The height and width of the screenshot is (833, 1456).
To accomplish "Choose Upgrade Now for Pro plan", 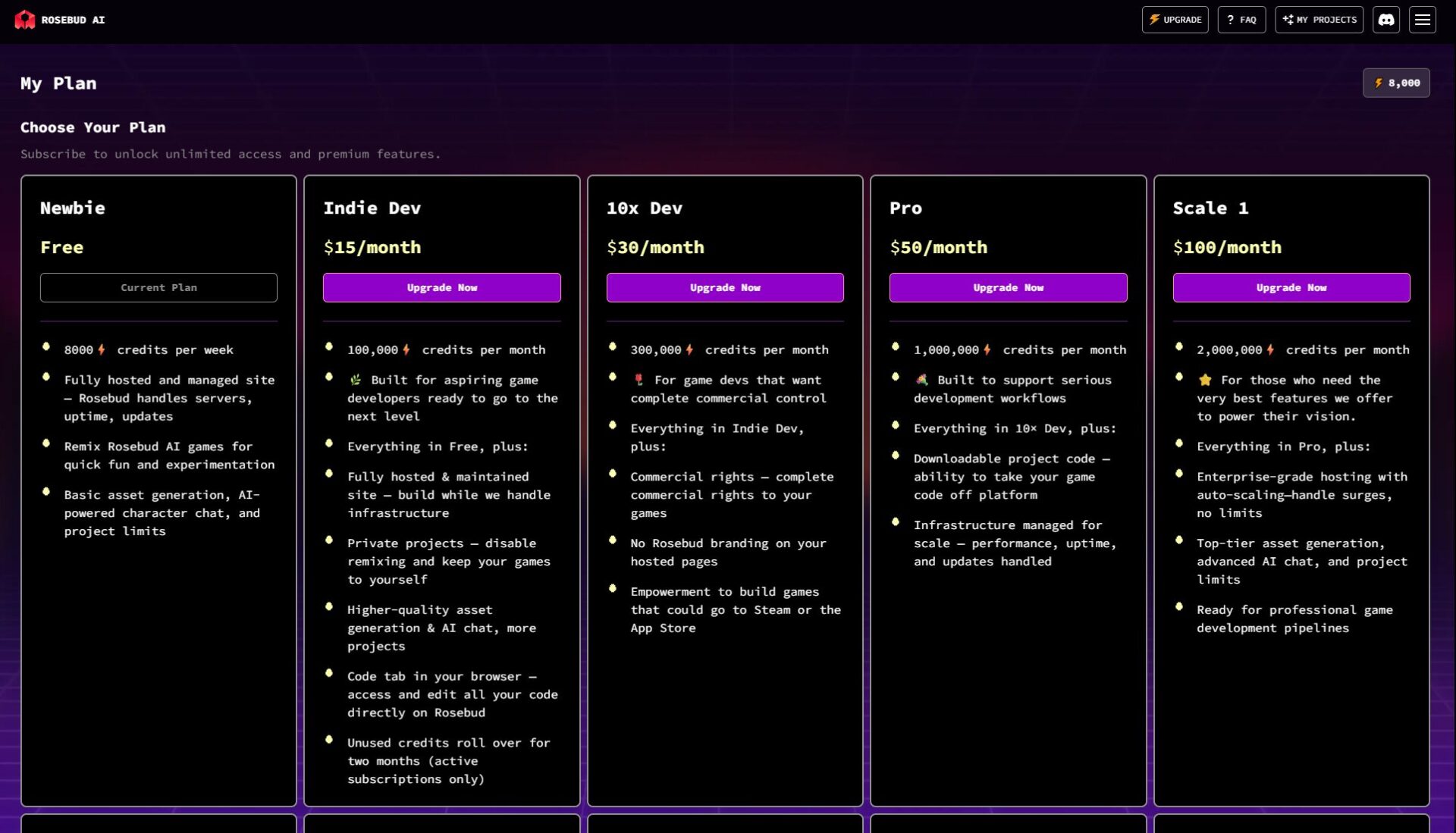I will [x=1008, y=288].
